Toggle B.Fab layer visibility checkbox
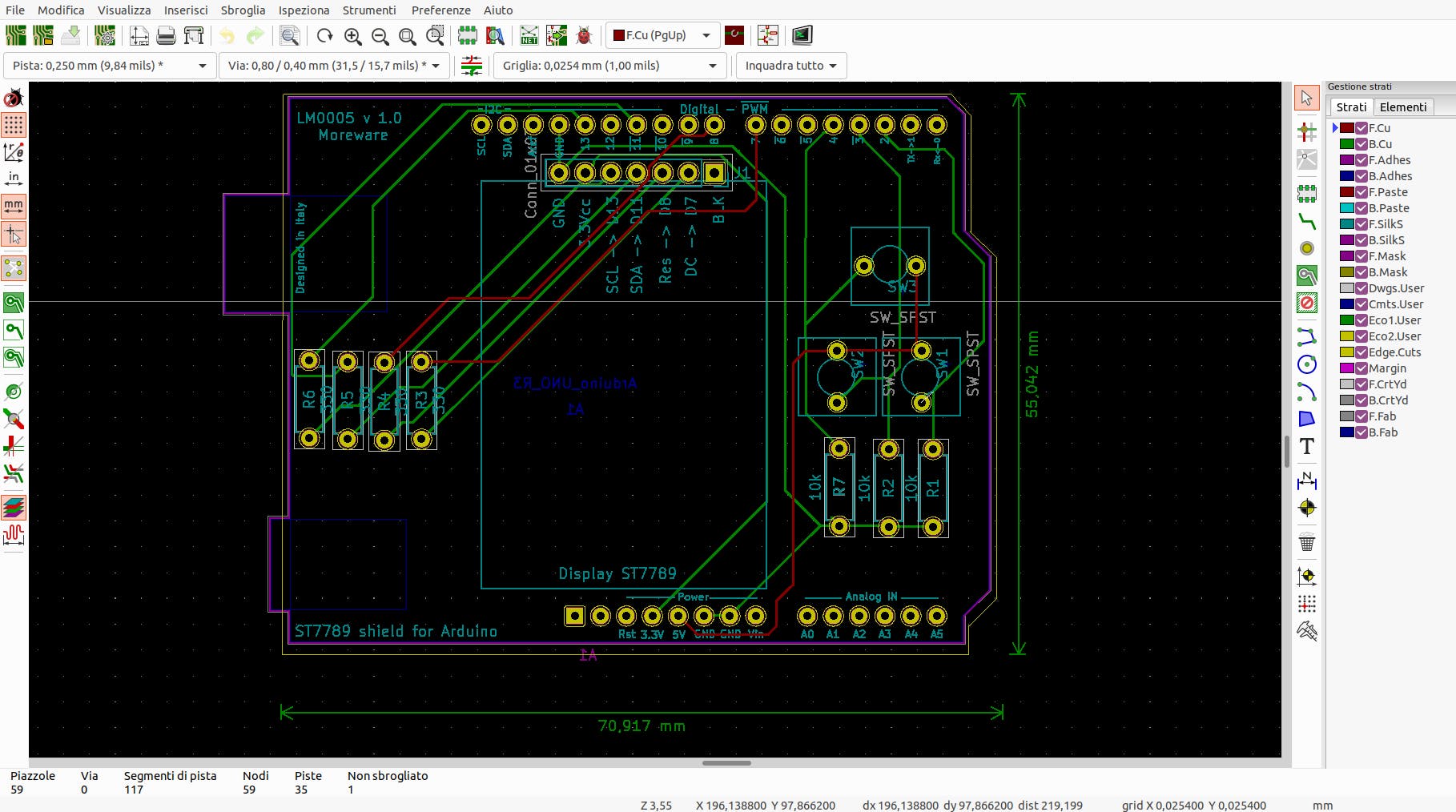Image resolution: width=1456 pixels, height=812 pixels. pyautogui.click(x=1361, y=432)
